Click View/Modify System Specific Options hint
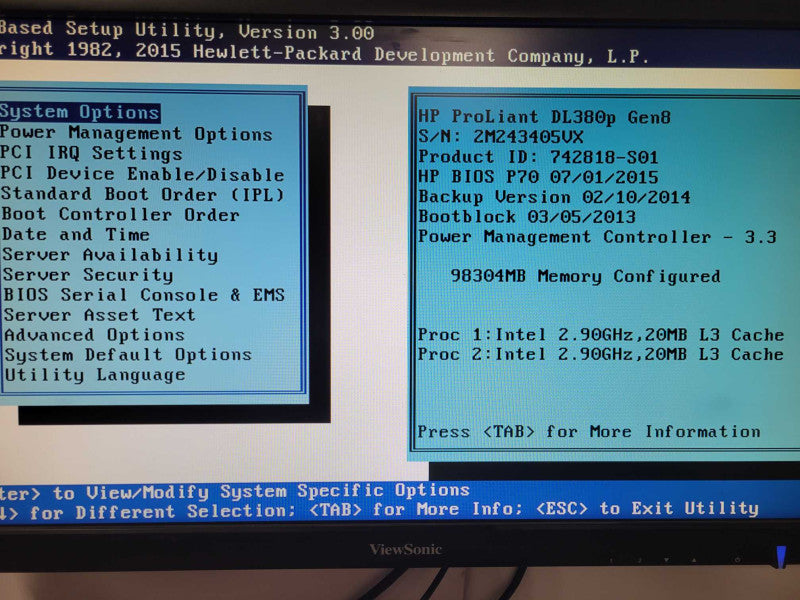This screenshot has width=800, height=600. pyautogui.click(x=278, y=491)
